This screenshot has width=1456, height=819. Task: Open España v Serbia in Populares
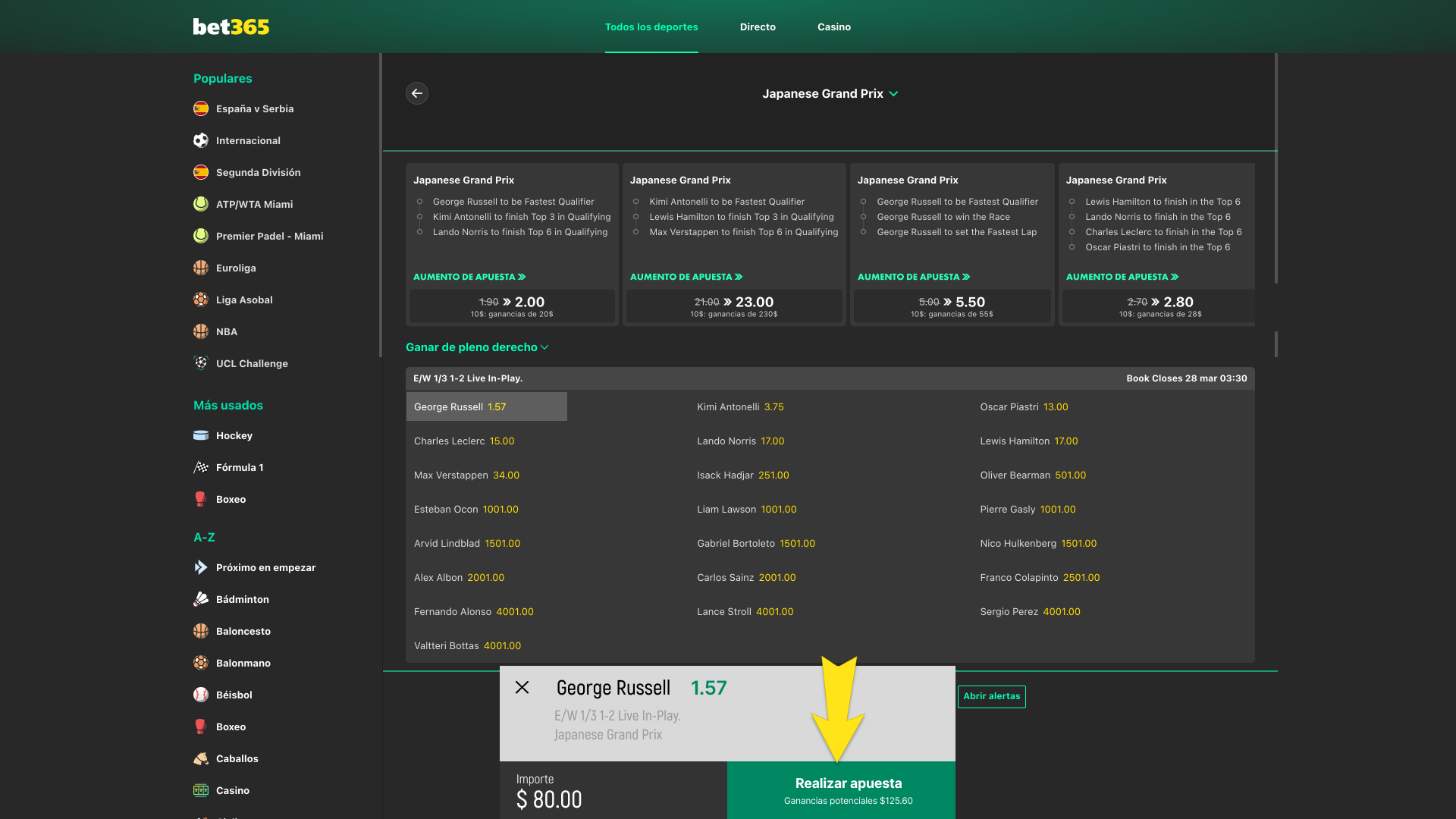click(255, 108)
